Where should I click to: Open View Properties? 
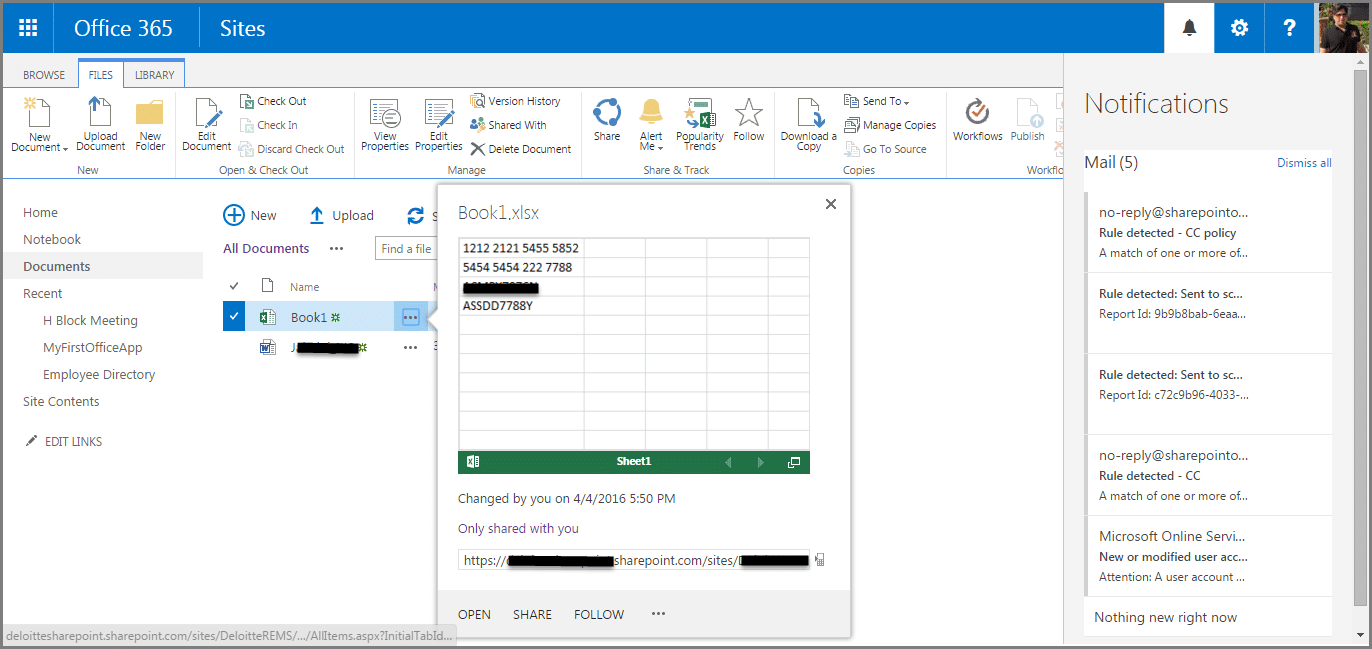click(385, 126)
